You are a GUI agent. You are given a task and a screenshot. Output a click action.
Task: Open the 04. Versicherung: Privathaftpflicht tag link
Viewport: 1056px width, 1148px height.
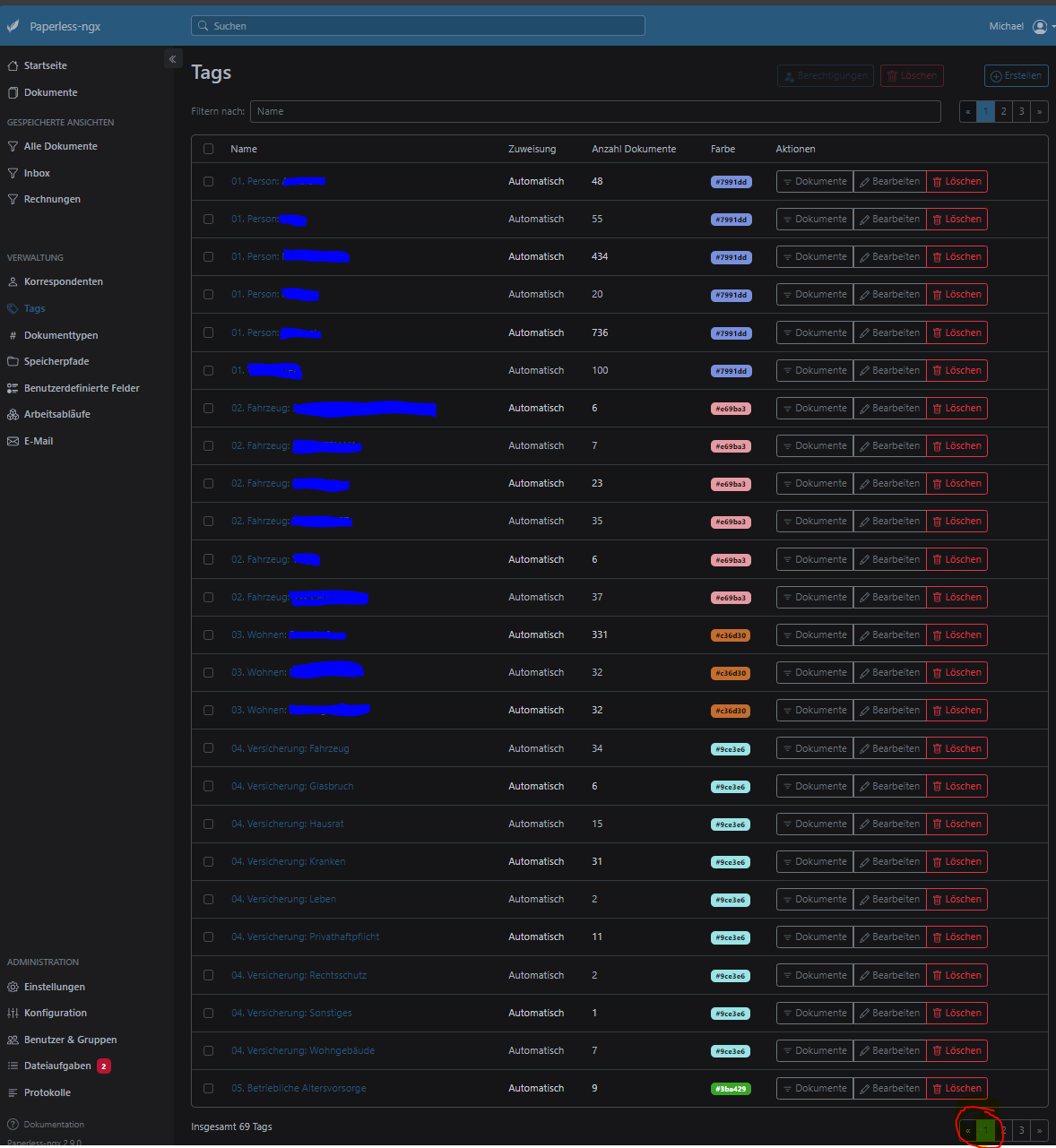[305, 937]
